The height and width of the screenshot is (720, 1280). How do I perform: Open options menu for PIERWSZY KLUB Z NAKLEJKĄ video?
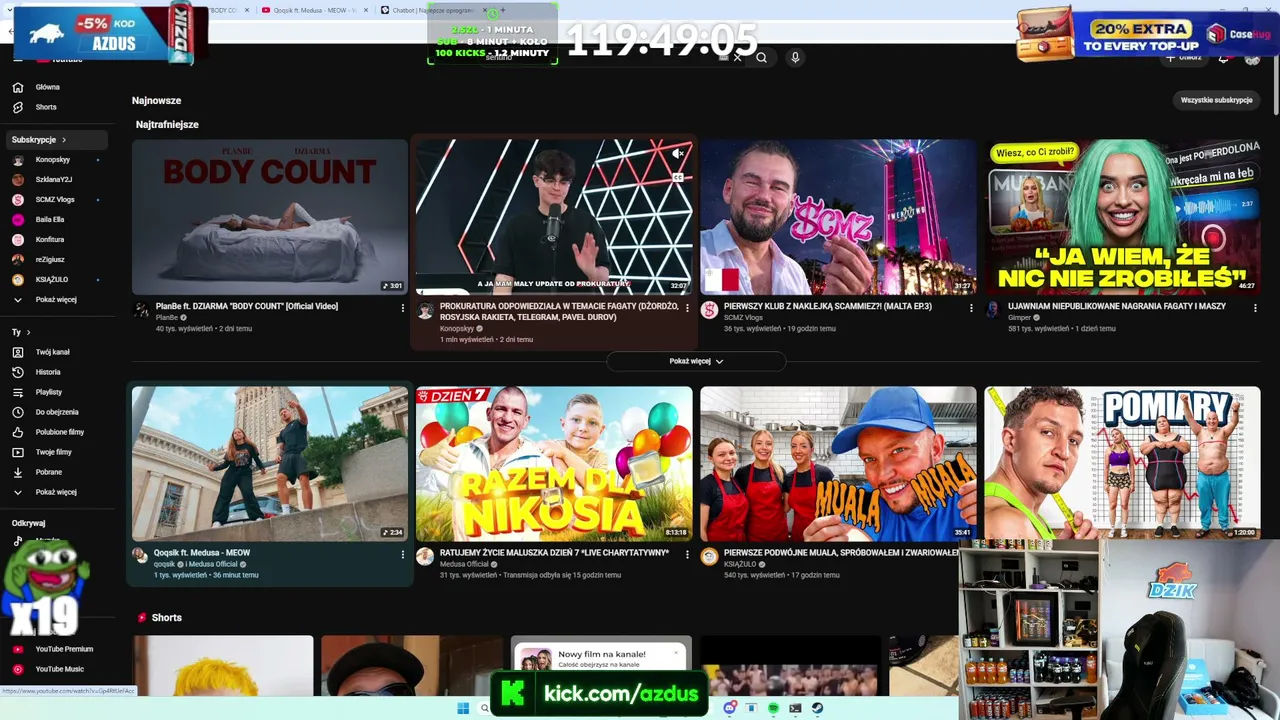(x=971, y=308)
